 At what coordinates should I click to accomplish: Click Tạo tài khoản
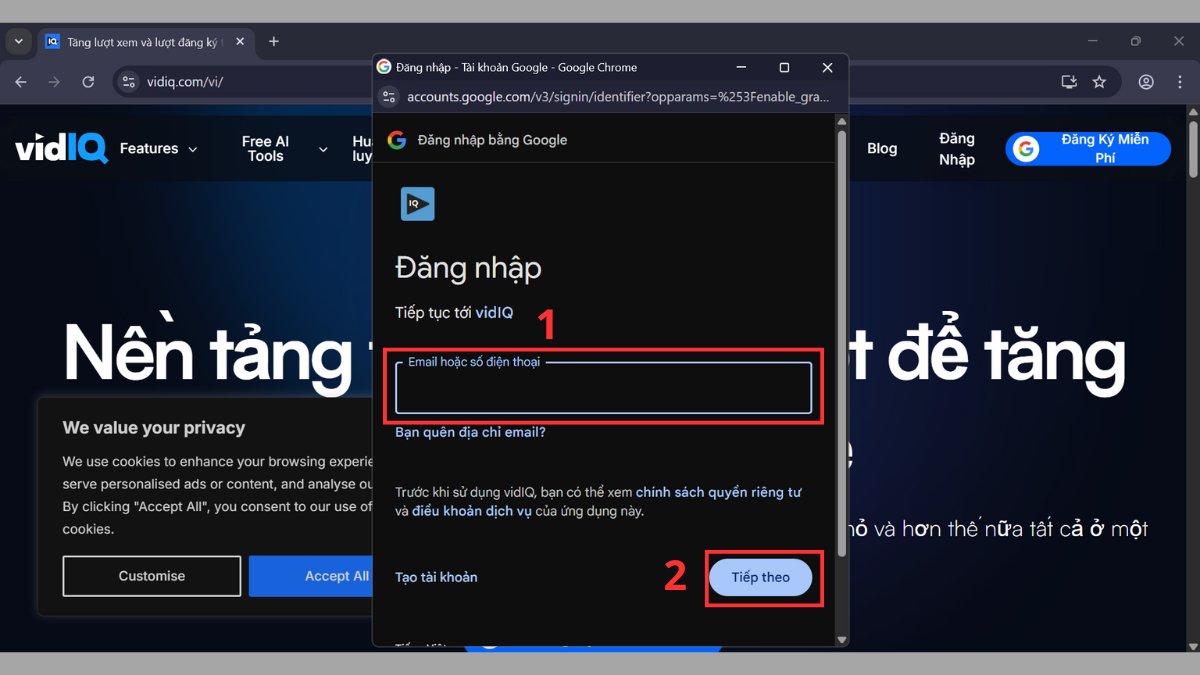coord(436,577)
